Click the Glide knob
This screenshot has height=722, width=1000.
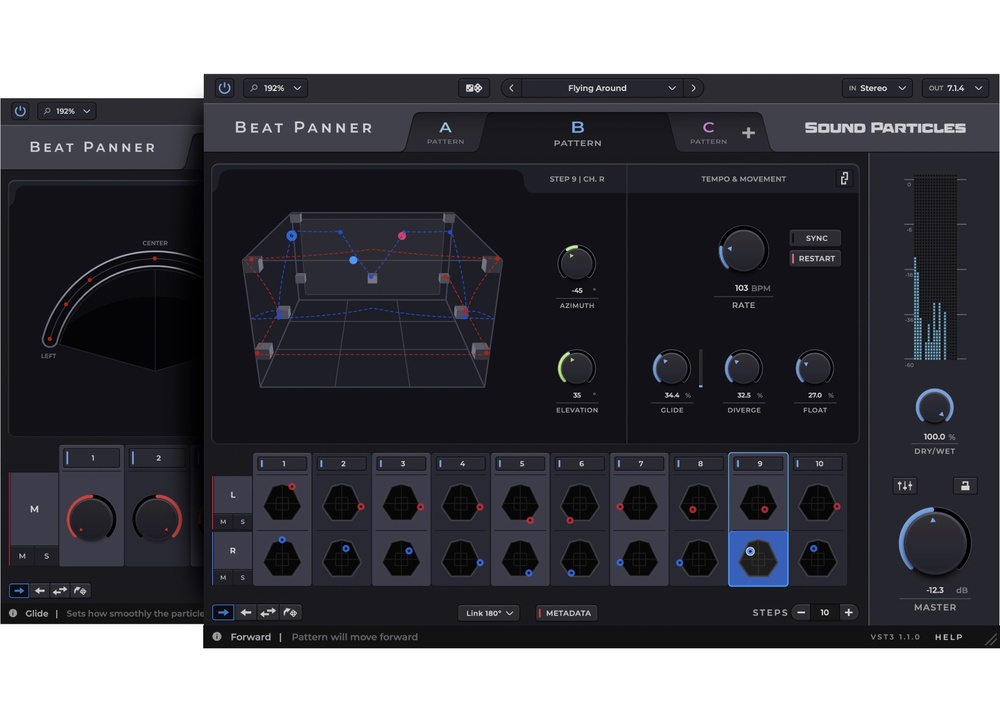pos(672,368)
